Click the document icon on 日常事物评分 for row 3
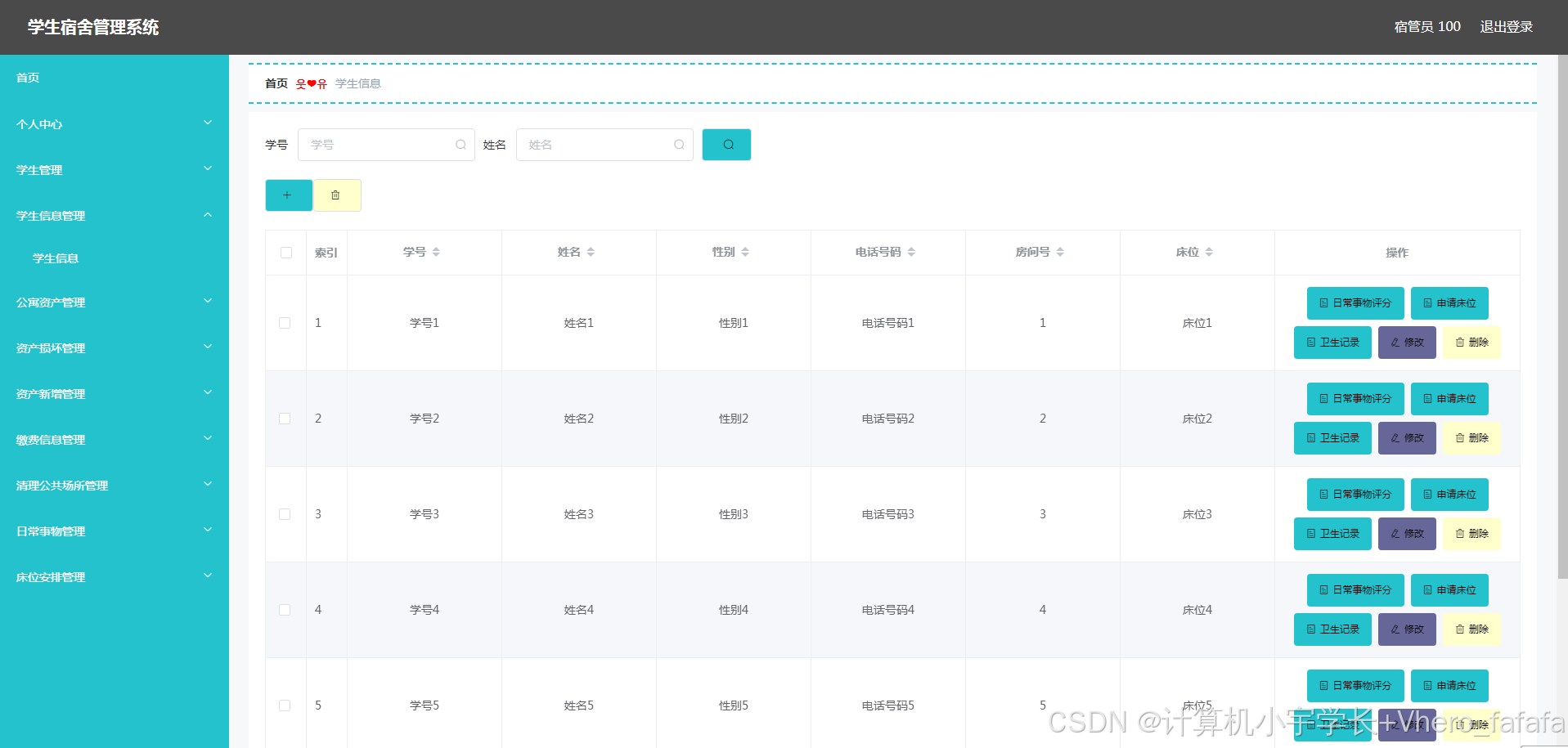Screen dimensions: 1568x748 [1323, 495]
